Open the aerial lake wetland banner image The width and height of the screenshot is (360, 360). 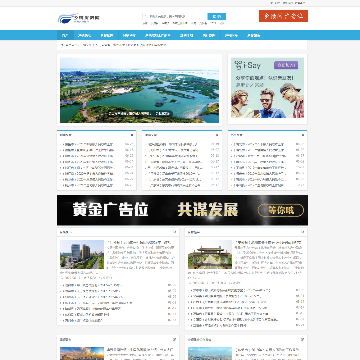coord(139,90)
